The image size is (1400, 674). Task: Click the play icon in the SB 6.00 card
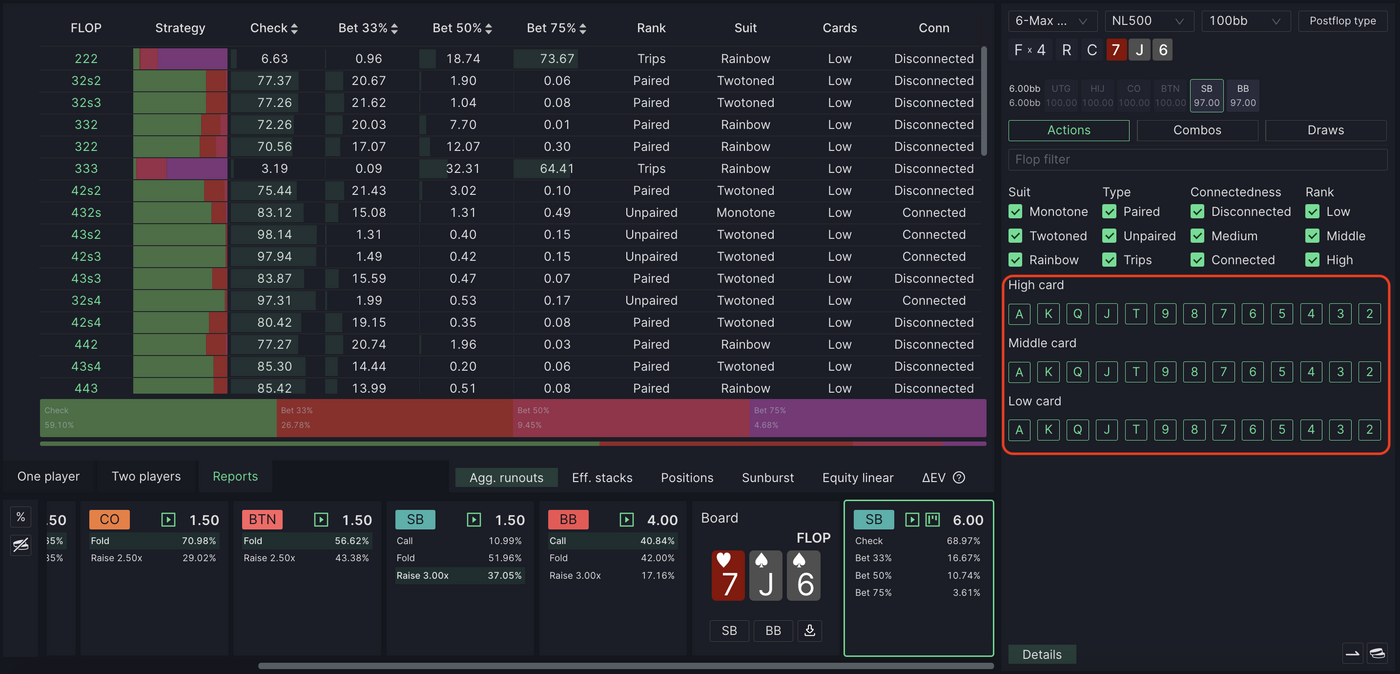coord(912,520)
